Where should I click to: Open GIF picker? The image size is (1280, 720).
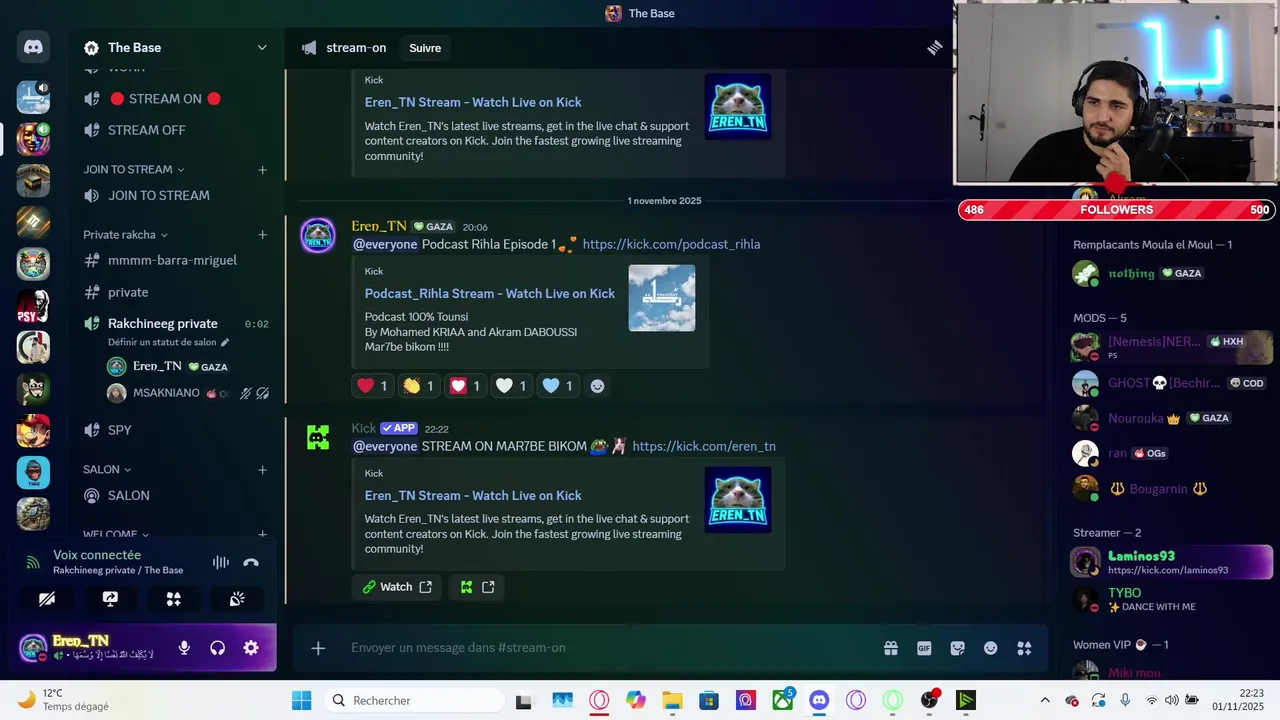pyautogui.click(x=924, y=648)
